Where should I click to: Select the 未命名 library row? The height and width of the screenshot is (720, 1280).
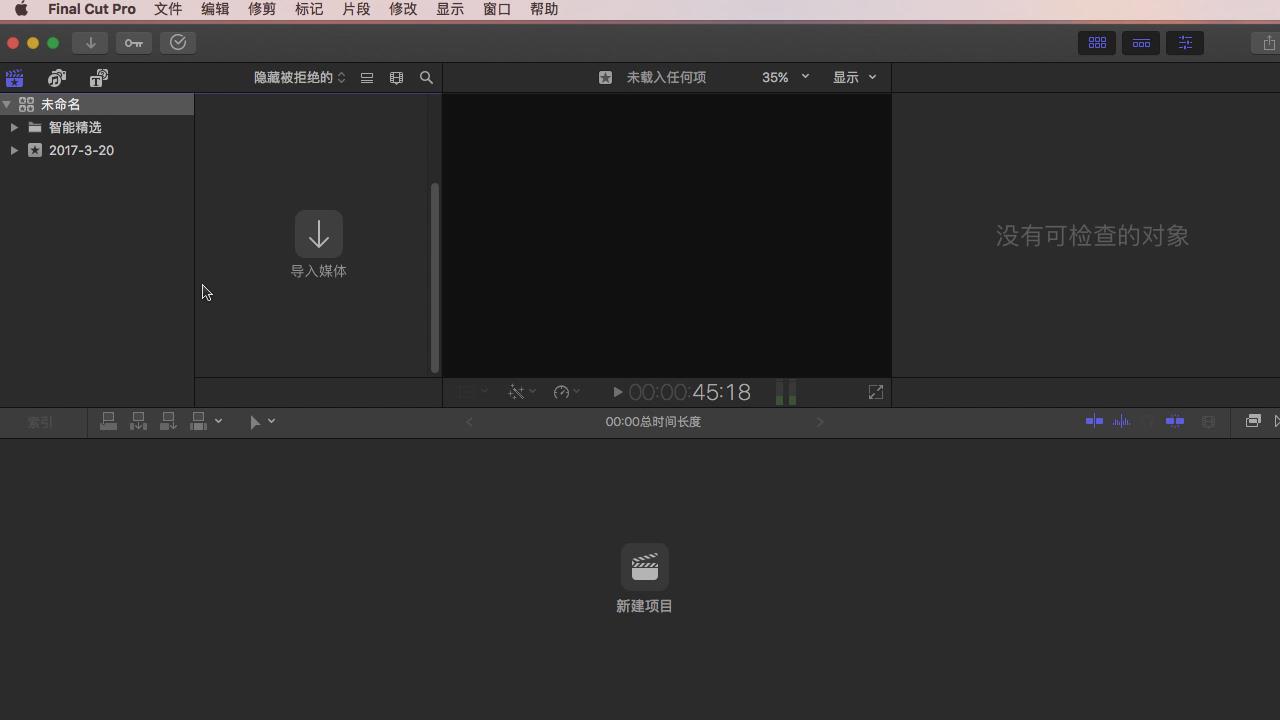tap(97, 104)
